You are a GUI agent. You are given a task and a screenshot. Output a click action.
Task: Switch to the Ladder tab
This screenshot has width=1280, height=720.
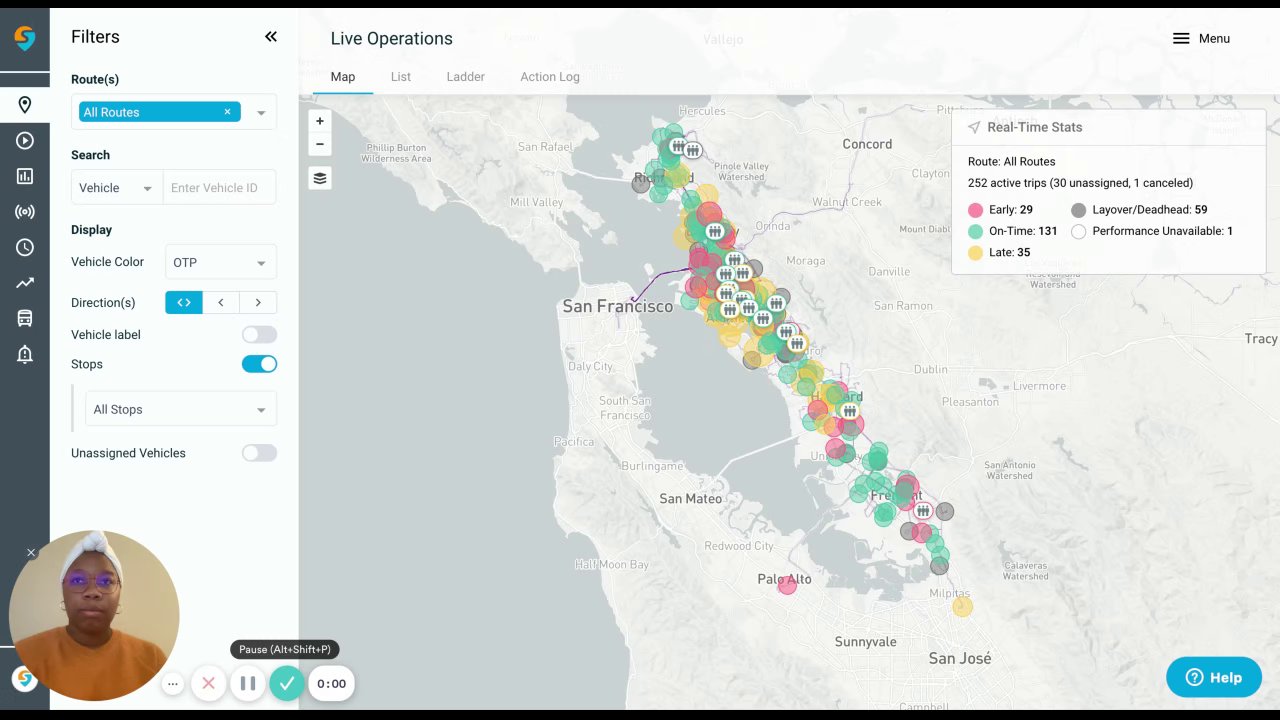[x=465, y=77]
